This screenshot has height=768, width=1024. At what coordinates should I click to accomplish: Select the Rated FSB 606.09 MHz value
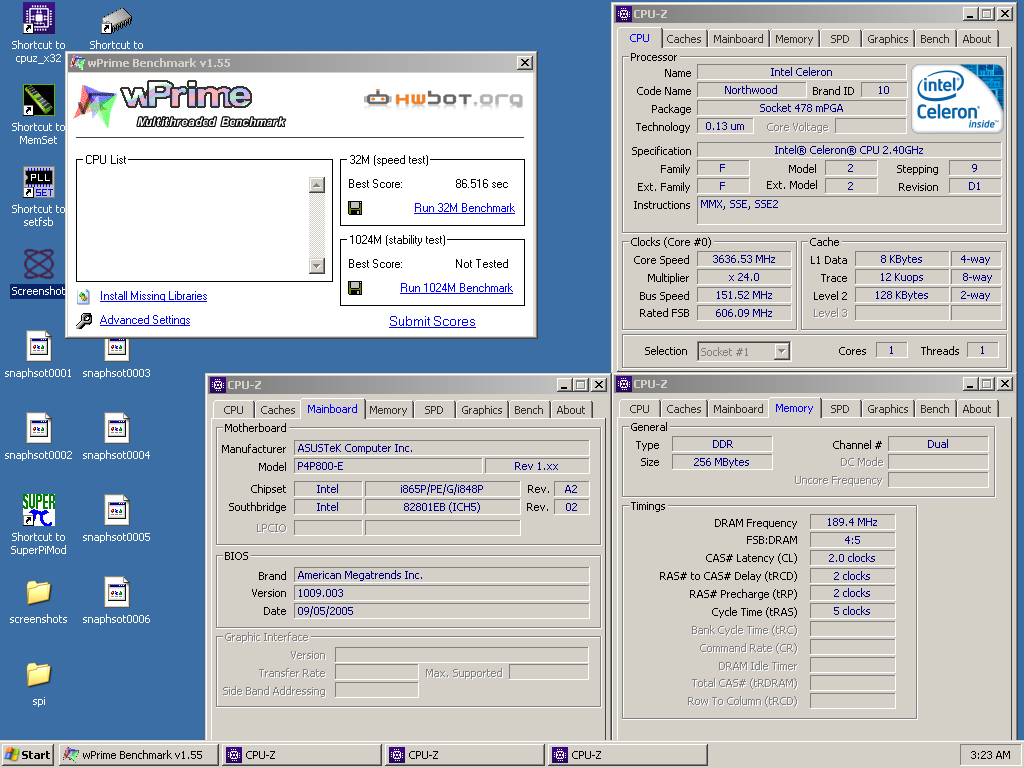(x=743, y=313)
